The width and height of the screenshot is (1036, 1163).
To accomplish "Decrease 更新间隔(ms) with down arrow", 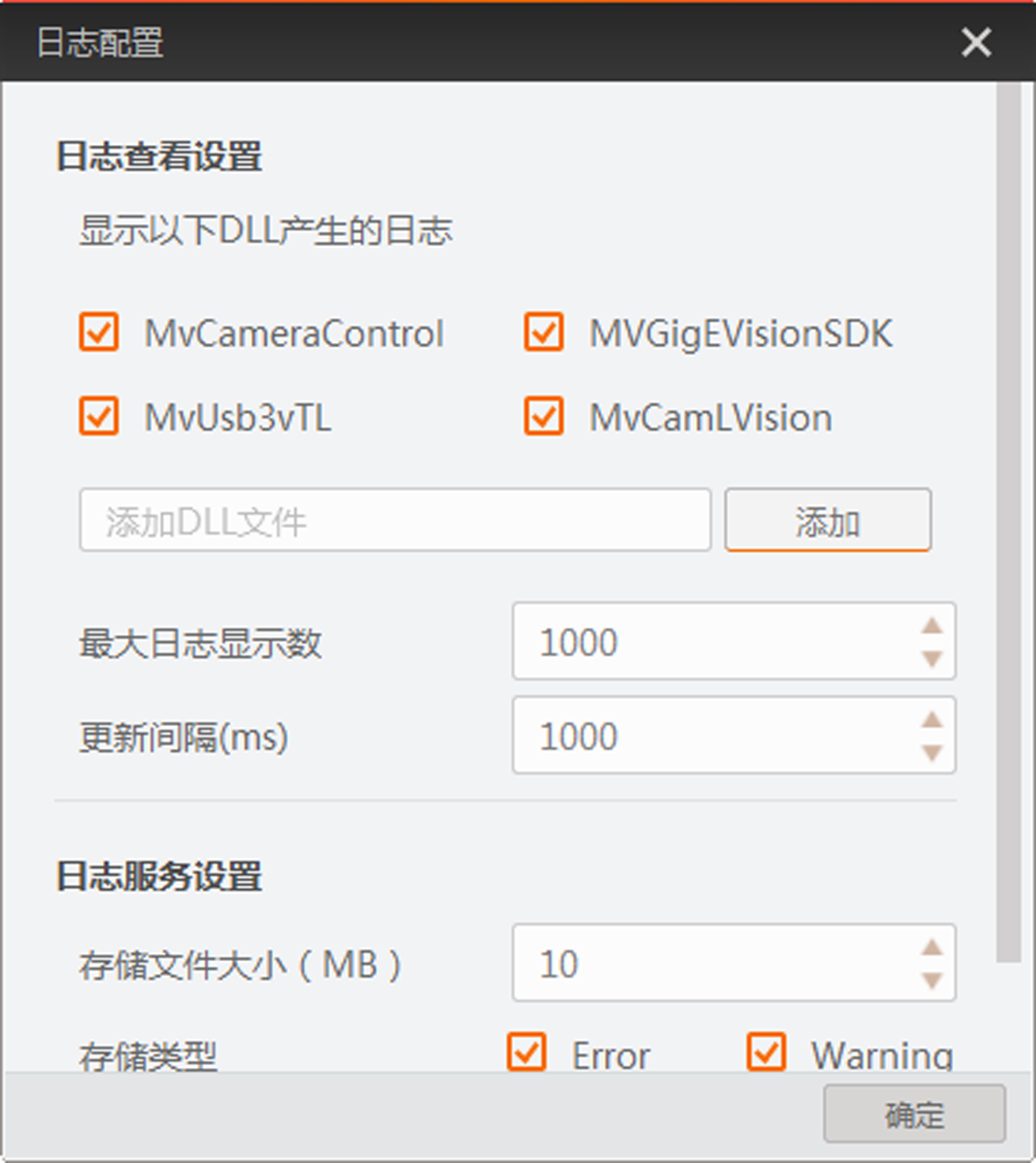I will pos(932,752).
